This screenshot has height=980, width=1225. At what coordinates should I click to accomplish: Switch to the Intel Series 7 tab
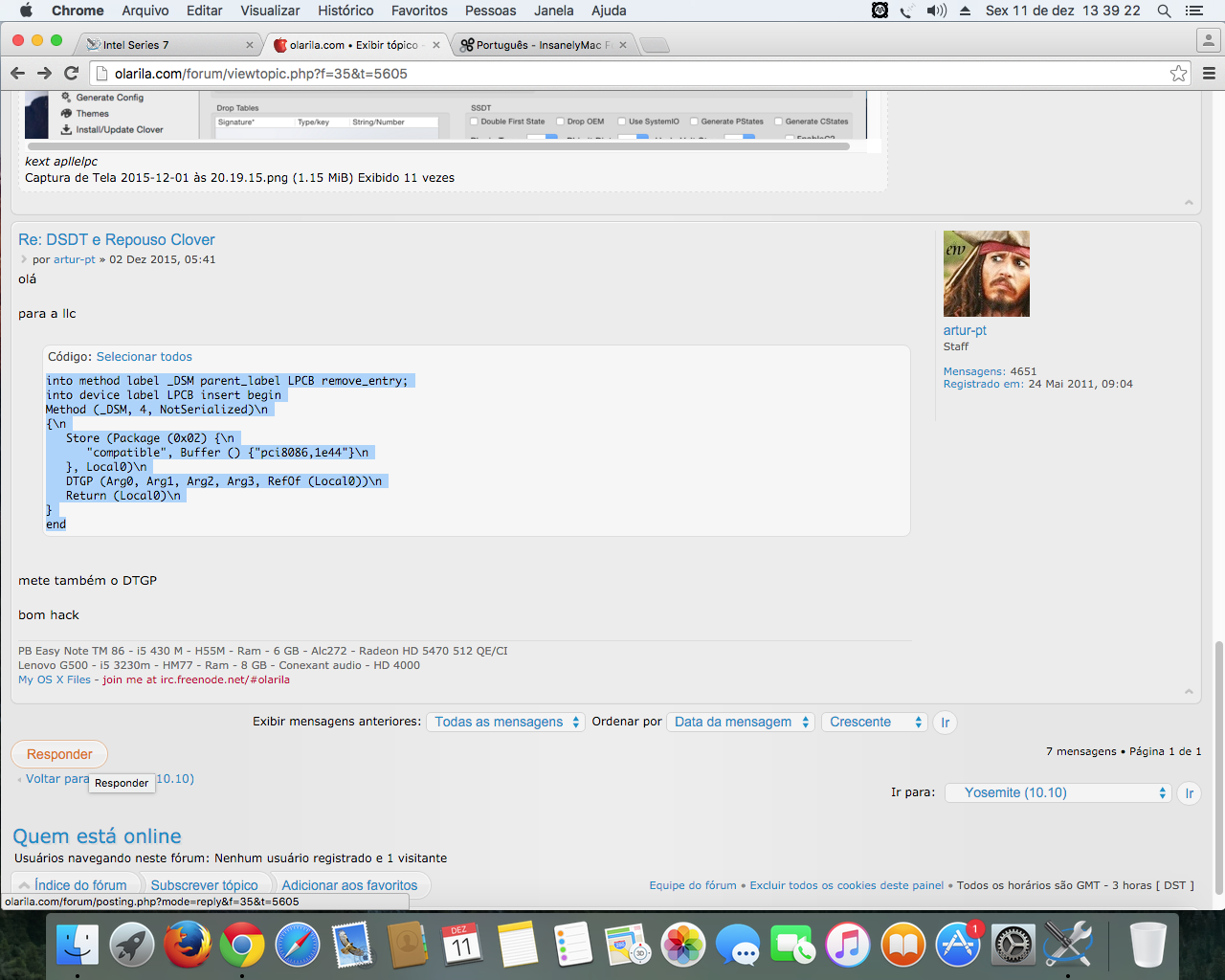[163, 45]
